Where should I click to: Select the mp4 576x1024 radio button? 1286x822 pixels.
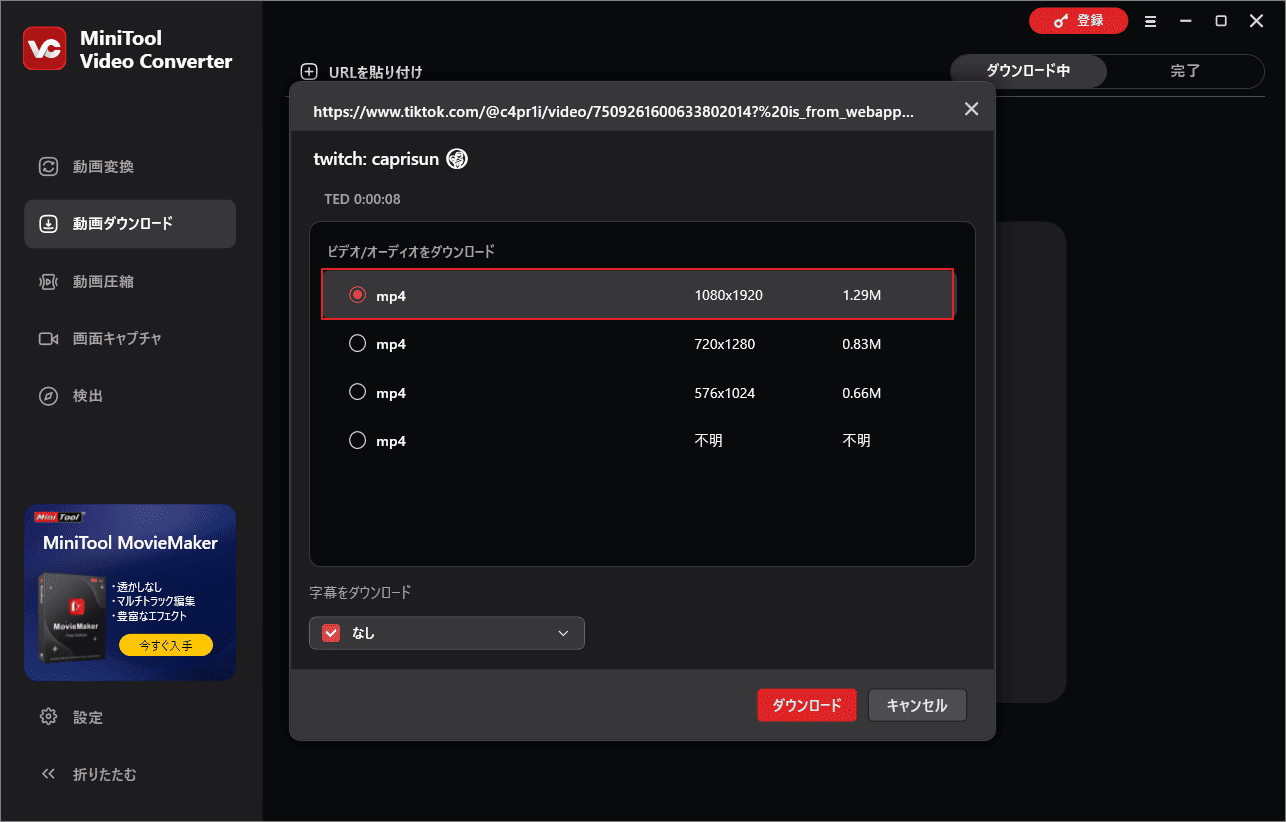tap(357, 392)
